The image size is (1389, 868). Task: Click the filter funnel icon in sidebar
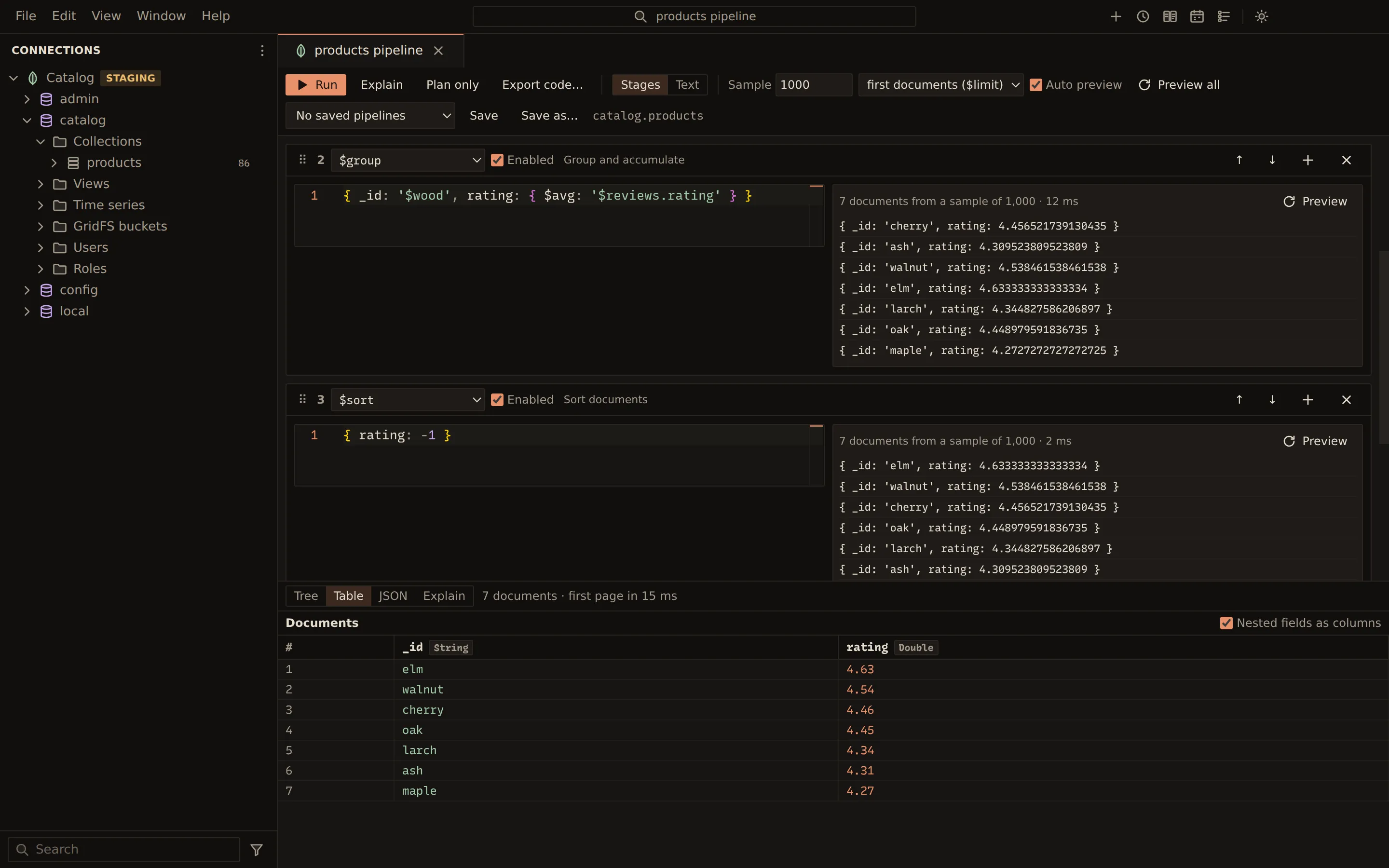coord(257,850)
